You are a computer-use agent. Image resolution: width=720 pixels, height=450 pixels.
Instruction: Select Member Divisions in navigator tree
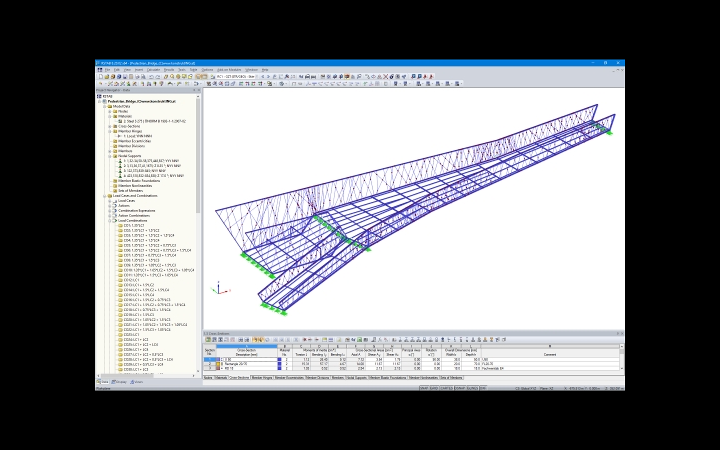tap(131, 146)
